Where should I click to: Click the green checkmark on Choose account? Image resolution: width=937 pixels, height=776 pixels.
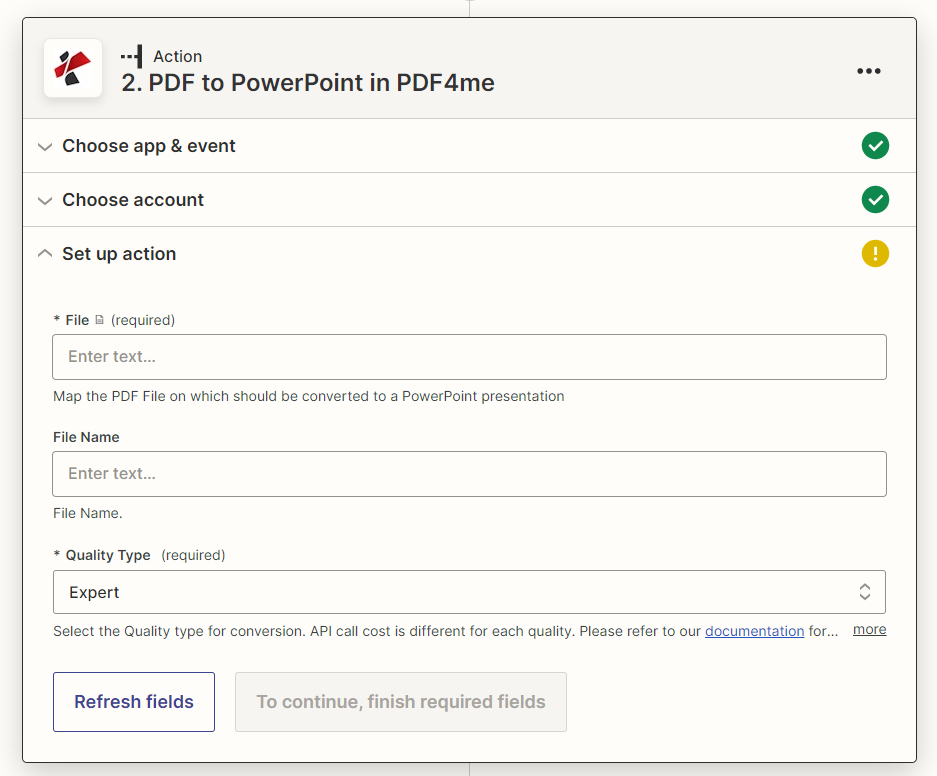pos(875,200)
